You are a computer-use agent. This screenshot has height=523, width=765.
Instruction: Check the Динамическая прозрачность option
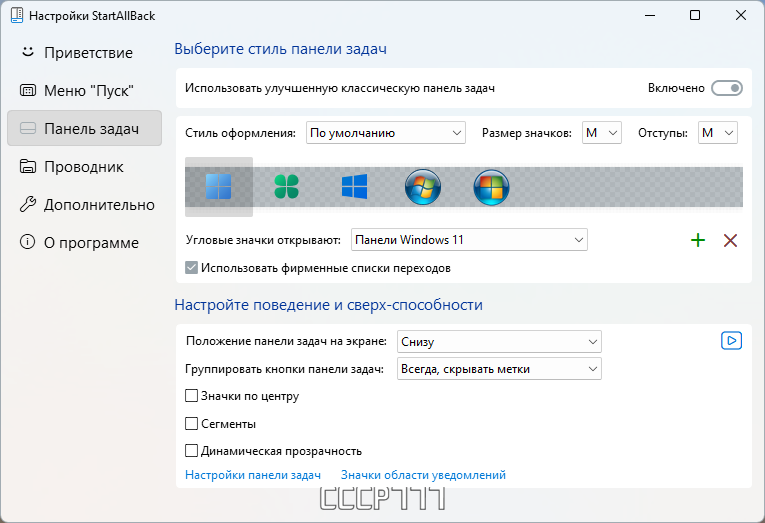click(191, 450)
